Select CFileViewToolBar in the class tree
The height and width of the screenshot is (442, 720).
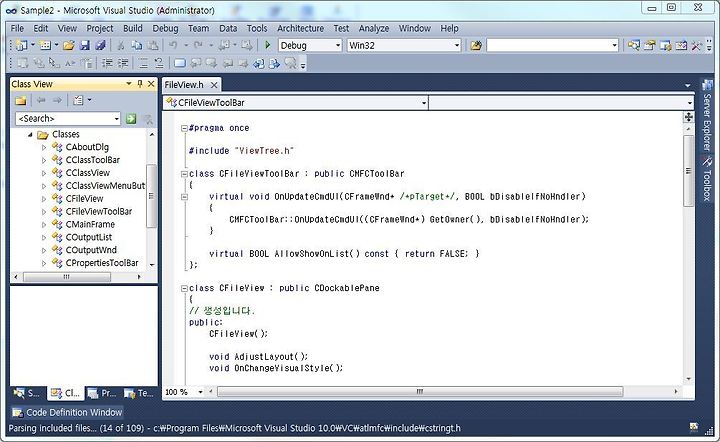99,212
